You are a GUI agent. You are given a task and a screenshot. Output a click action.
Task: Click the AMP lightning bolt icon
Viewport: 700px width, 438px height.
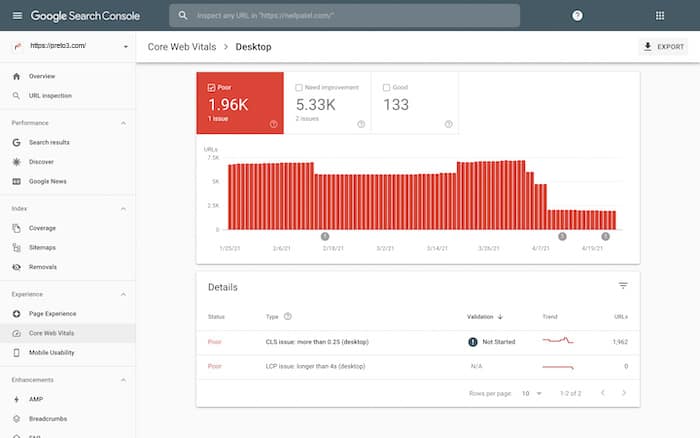(17, 399)
